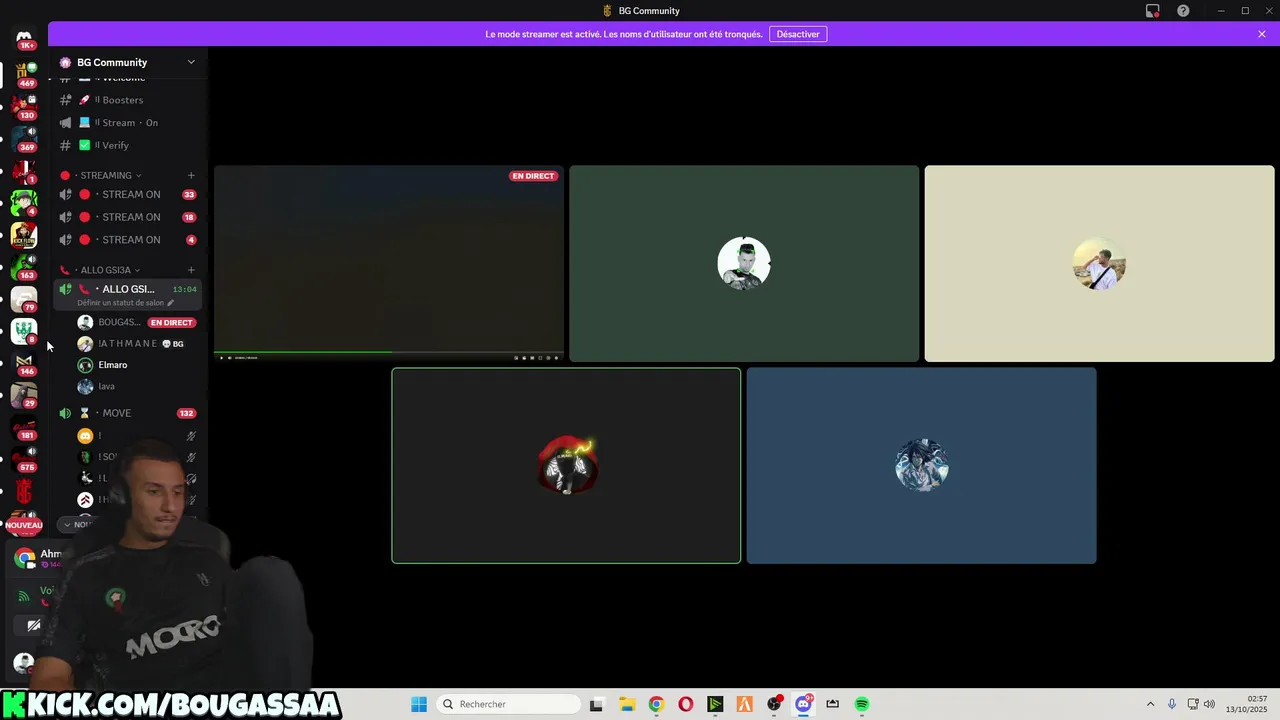Edit the voice channel status pencil
This screenshot has height=720, width=1280.
(x=170, y=303)
